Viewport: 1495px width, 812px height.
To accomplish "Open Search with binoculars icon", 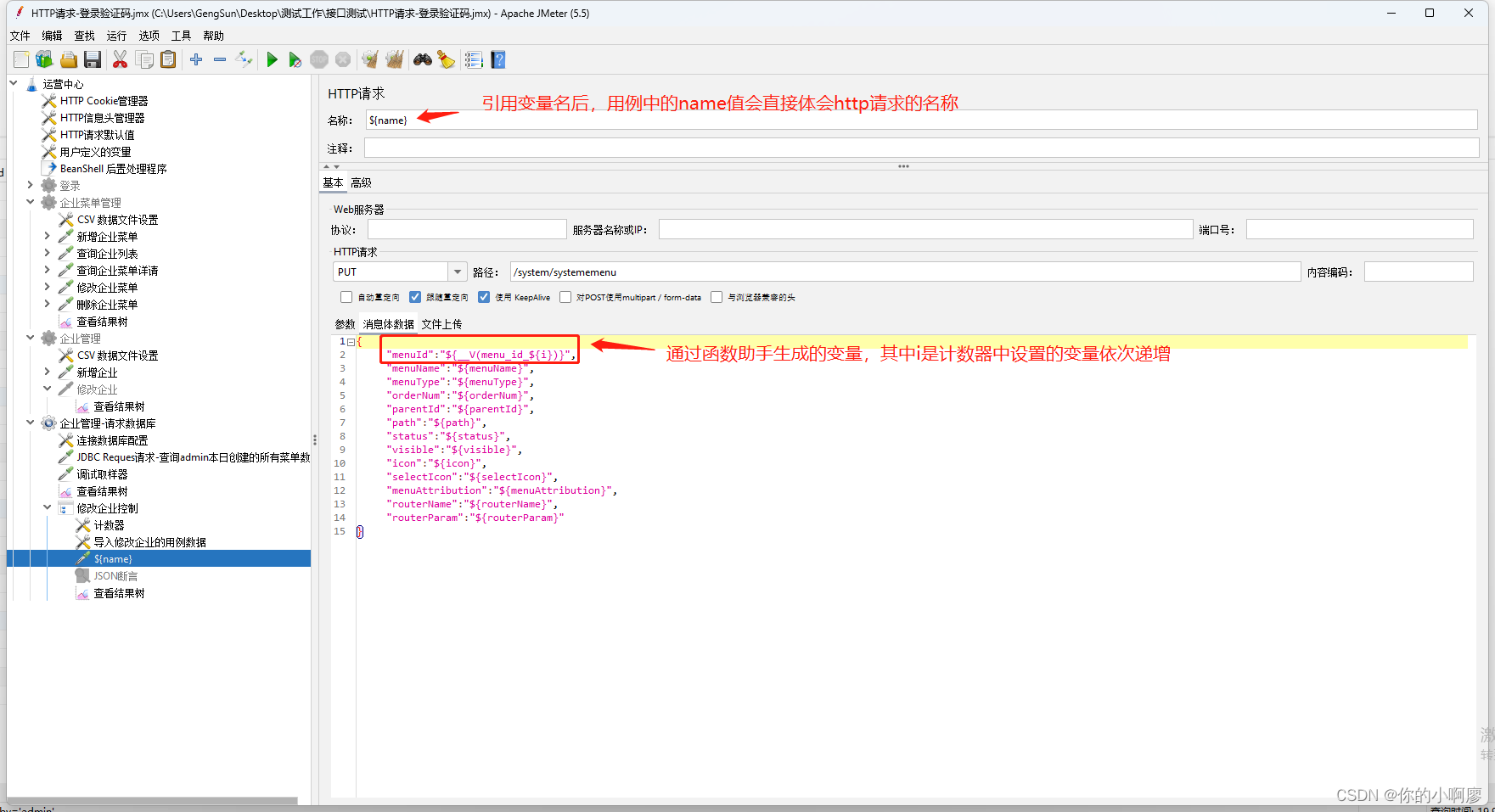I will coord(423,59).
